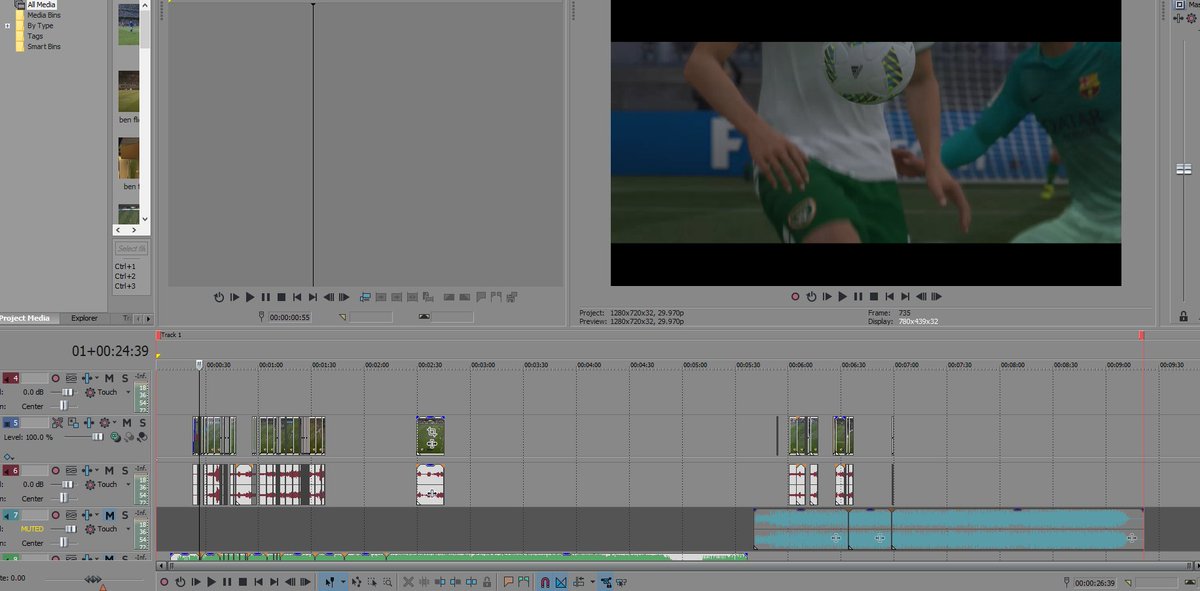Select the Normal Edit tool

coord(330,581)
